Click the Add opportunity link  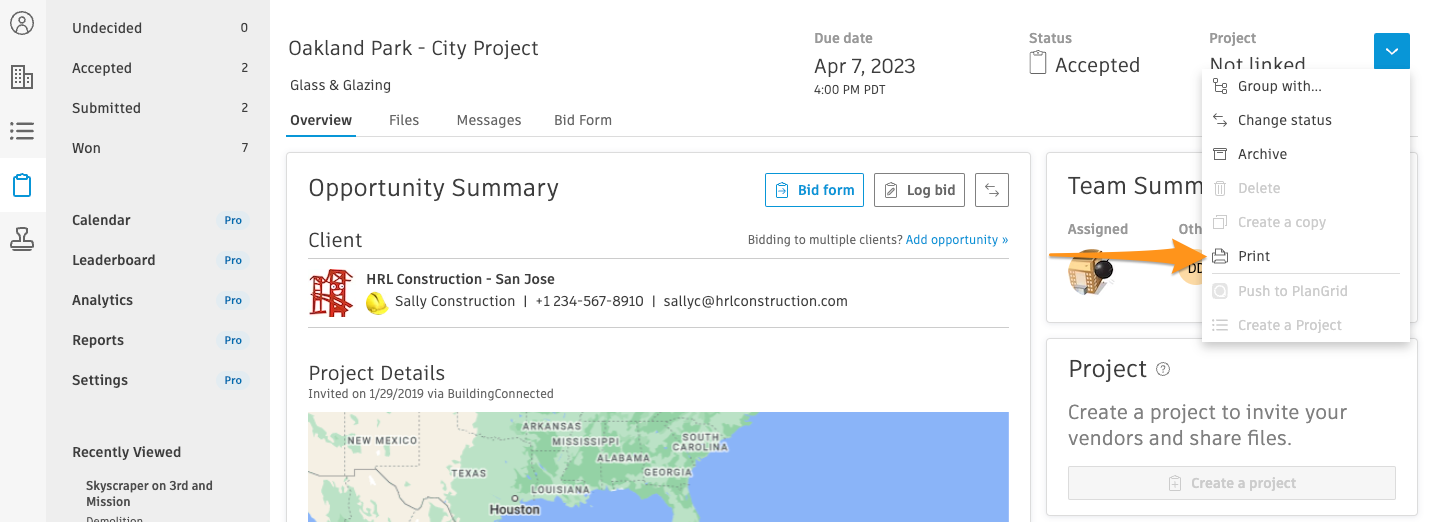[x=956, y=240]
